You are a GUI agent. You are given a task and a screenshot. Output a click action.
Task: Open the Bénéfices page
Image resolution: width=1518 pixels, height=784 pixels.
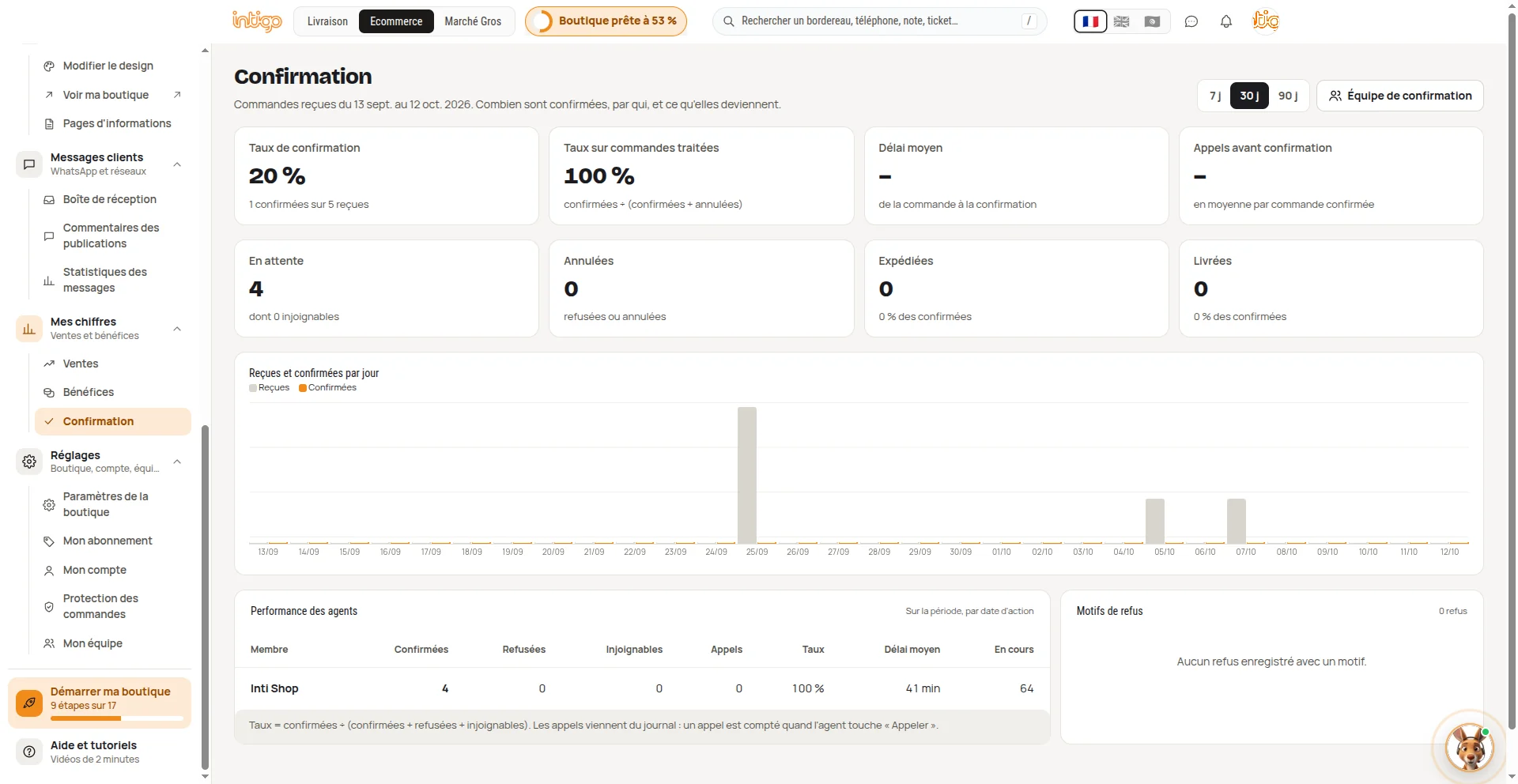pyautogui.click(x=113, y=392)
